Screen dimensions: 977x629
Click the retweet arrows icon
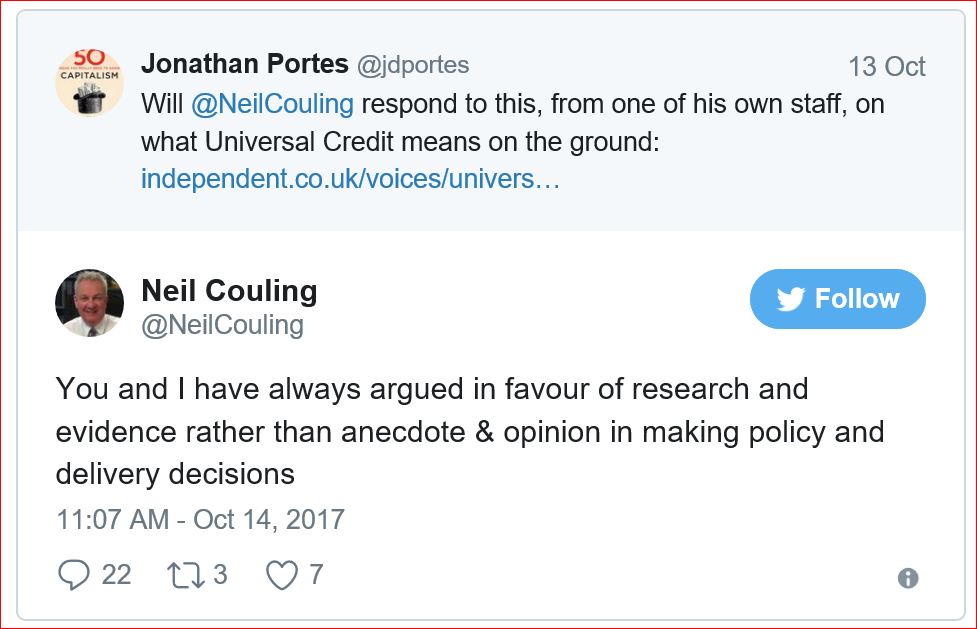tap(185, 574)
